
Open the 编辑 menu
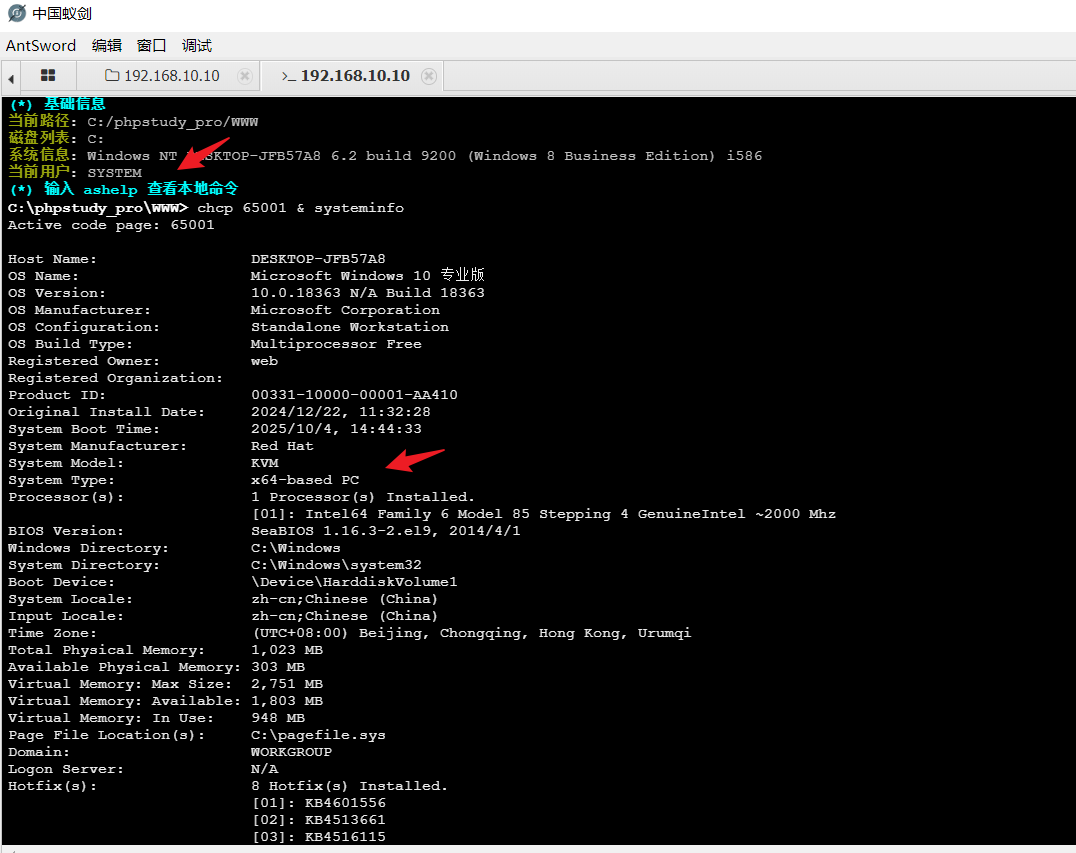point(106,45)
